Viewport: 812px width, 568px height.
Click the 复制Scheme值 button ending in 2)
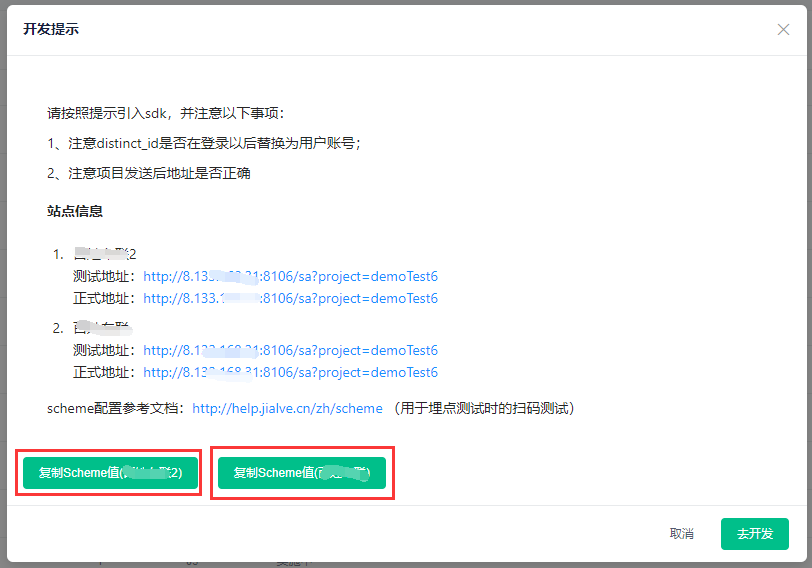[110, 473]
